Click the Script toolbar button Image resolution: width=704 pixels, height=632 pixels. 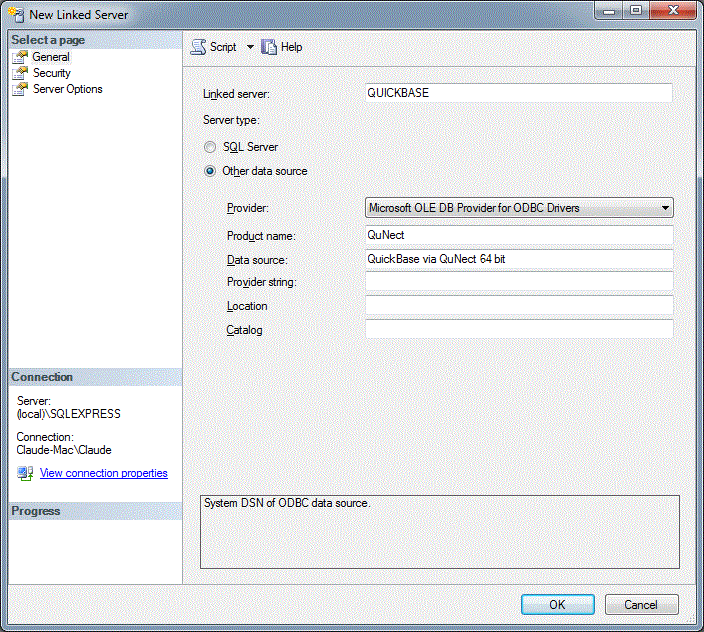click(x=214, y=47)
